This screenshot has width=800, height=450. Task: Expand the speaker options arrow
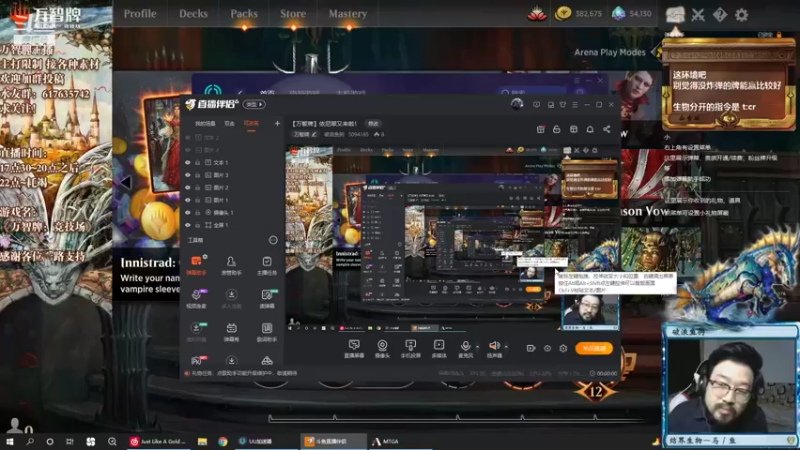[x=506, y=347]
